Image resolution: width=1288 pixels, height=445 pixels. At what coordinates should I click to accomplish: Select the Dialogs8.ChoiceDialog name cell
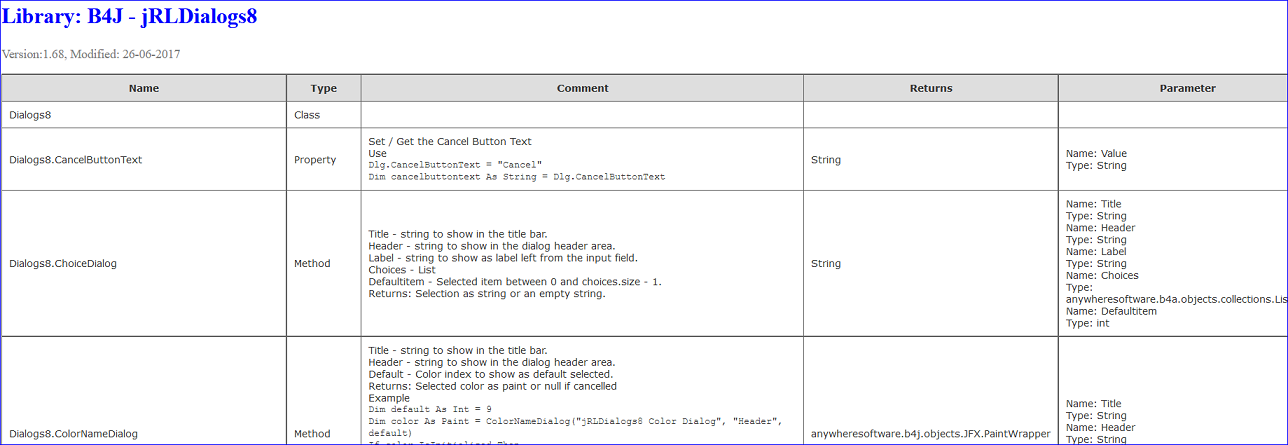144,264
